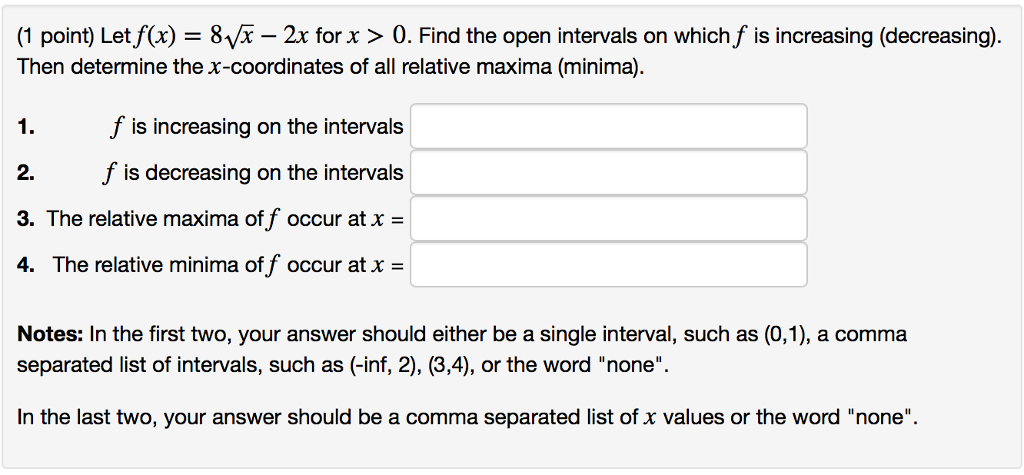Image resolution: width=1024 pixels, height=475 pixels.
Task: Click question number 1.
Action: coord(26,127)
